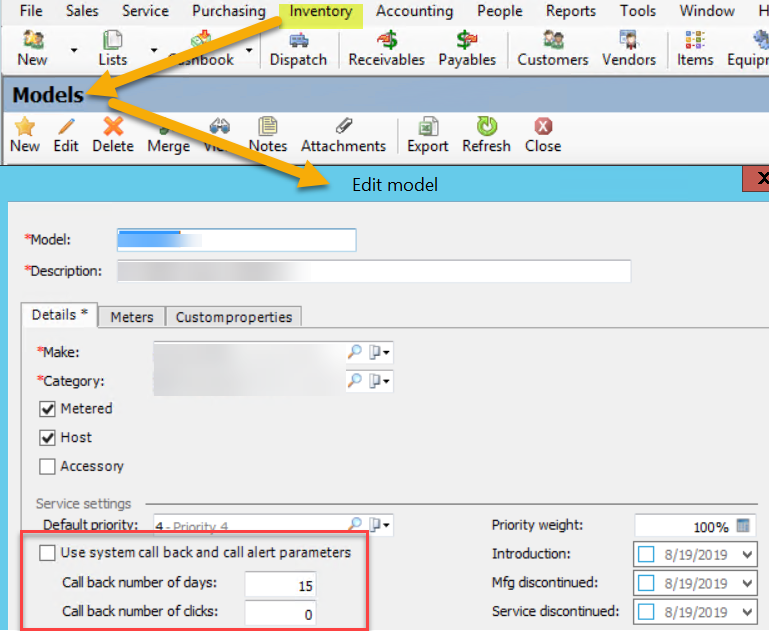
Task: Open the Inventory menu
Action: point(321,11)
